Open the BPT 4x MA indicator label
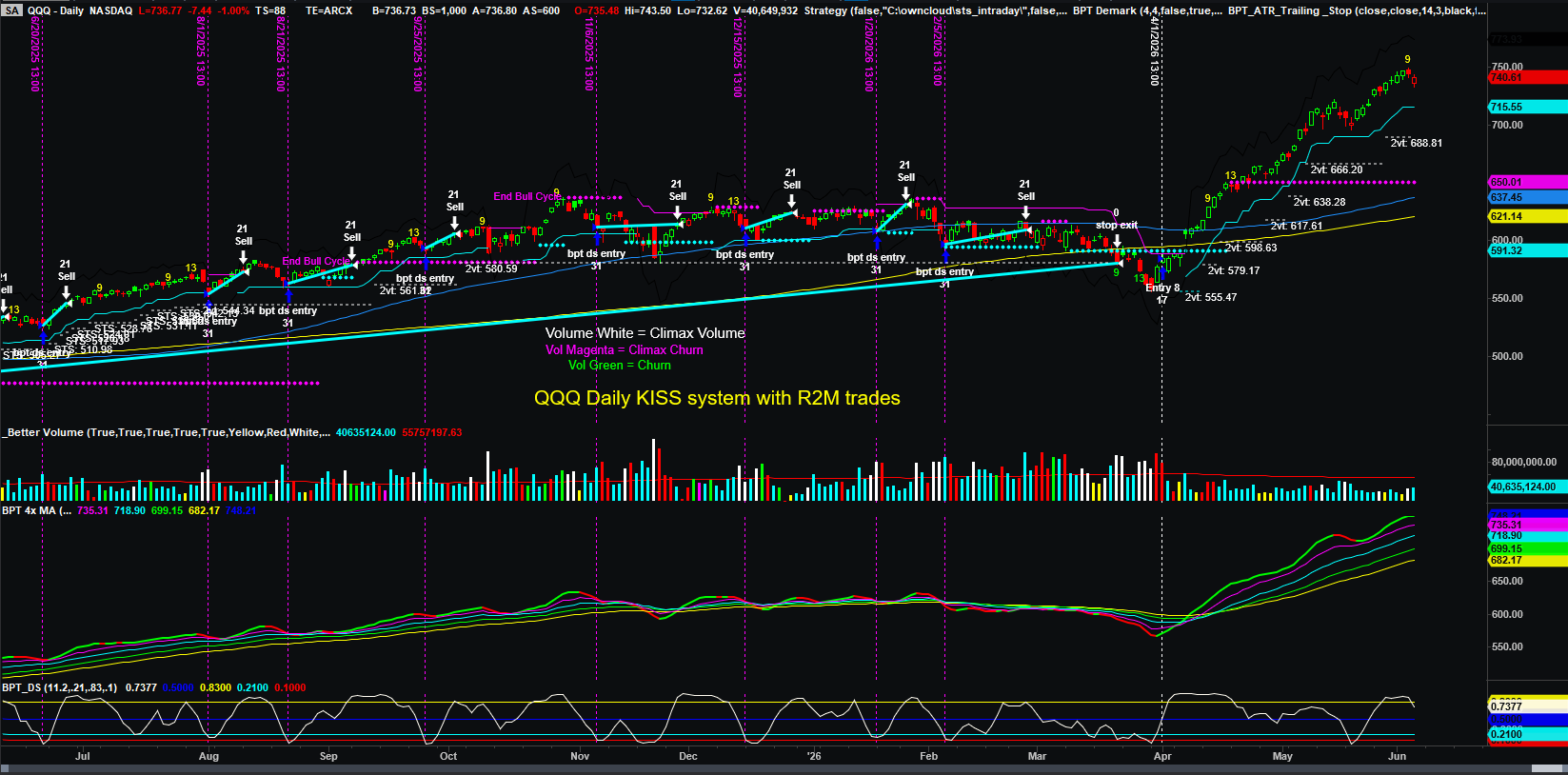The image size is (1568, 775). tap(36, 510)
